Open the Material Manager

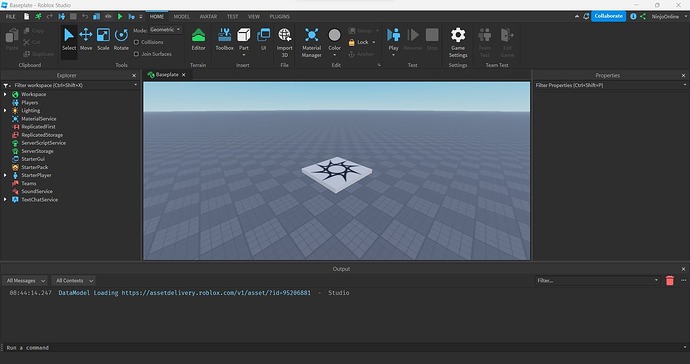pos(312,42)
